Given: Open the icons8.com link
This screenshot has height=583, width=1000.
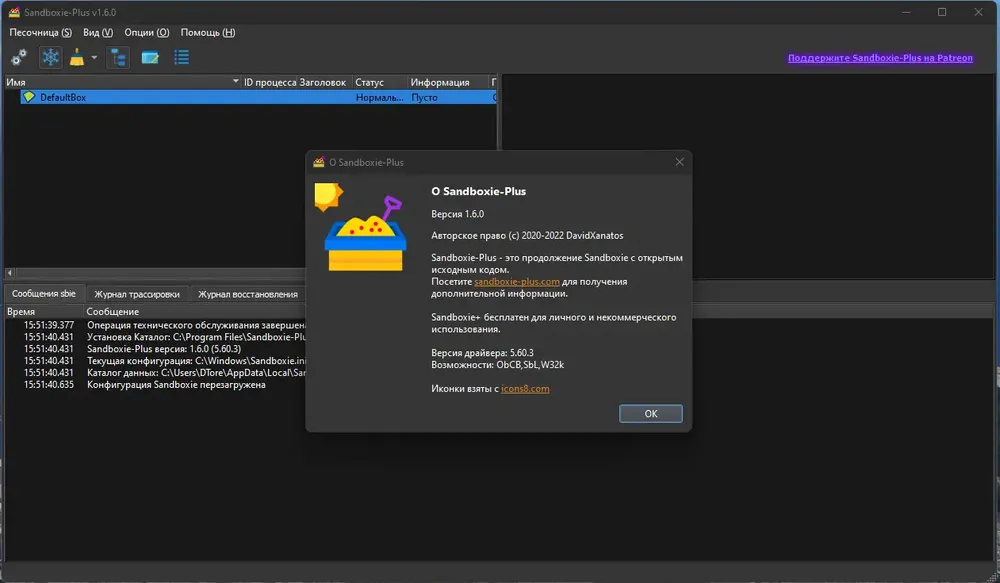Looking at the screenshot, I should pos(525,388).
